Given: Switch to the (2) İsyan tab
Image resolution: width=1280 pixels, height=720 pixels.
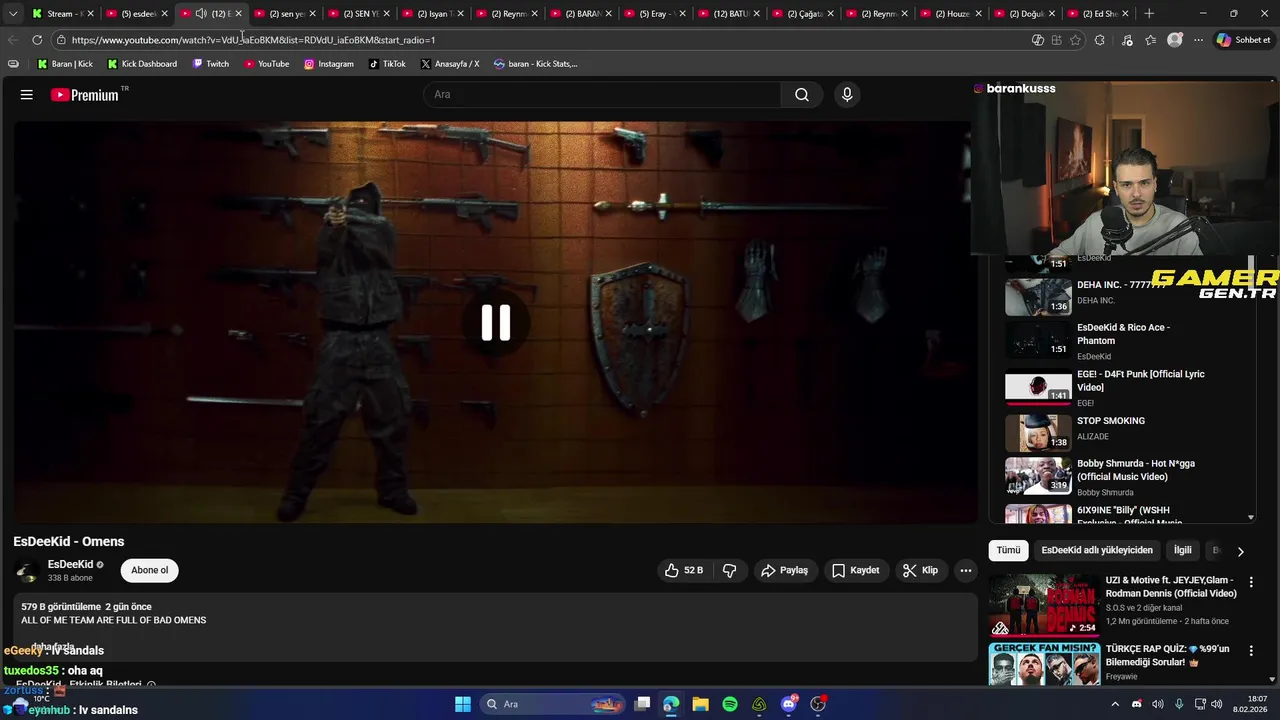Looking at the screenshot, I should click(432, 14).
